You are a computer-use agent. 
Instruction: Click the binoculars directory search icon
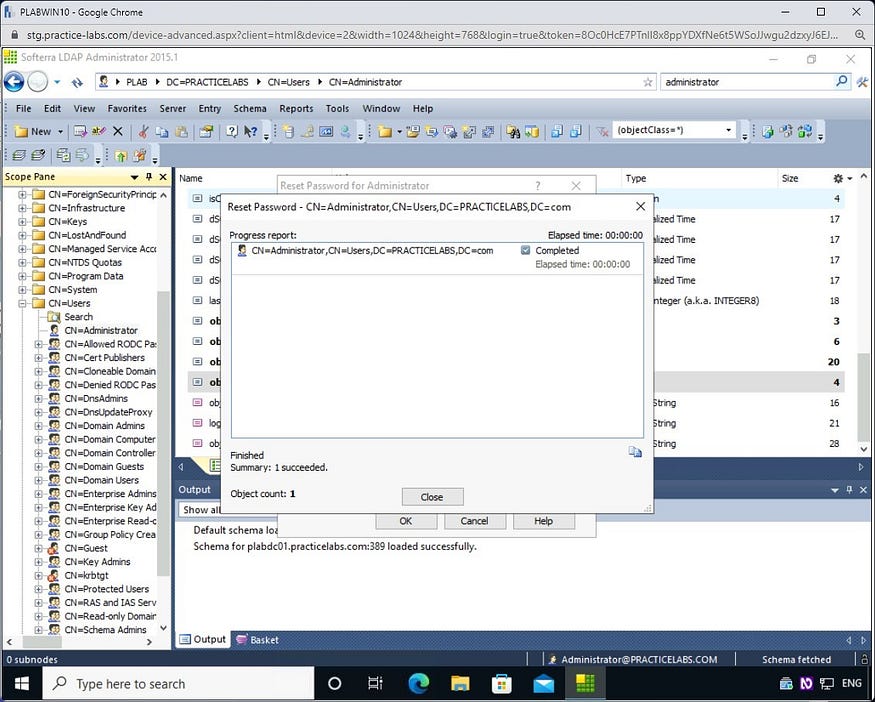tap(513, 131)
